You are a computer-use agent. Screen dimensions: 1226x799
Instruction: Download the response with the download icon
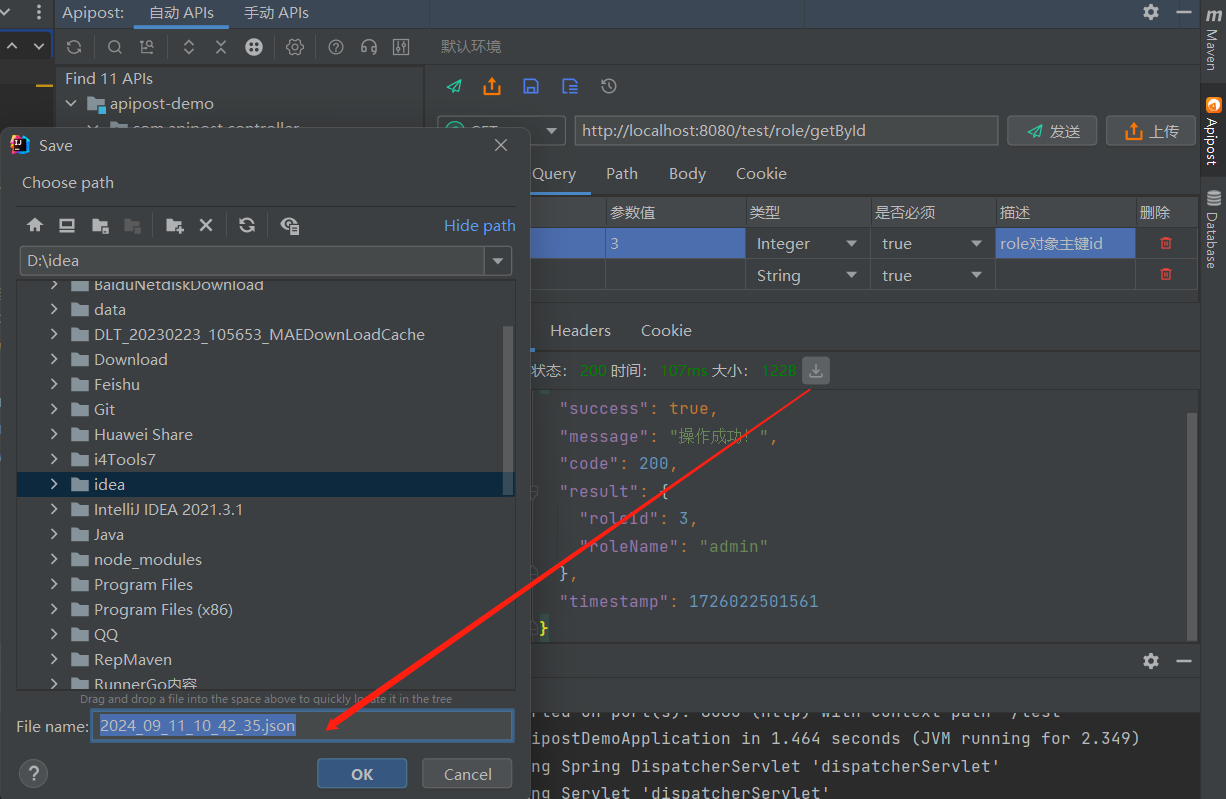click(816, 371)
